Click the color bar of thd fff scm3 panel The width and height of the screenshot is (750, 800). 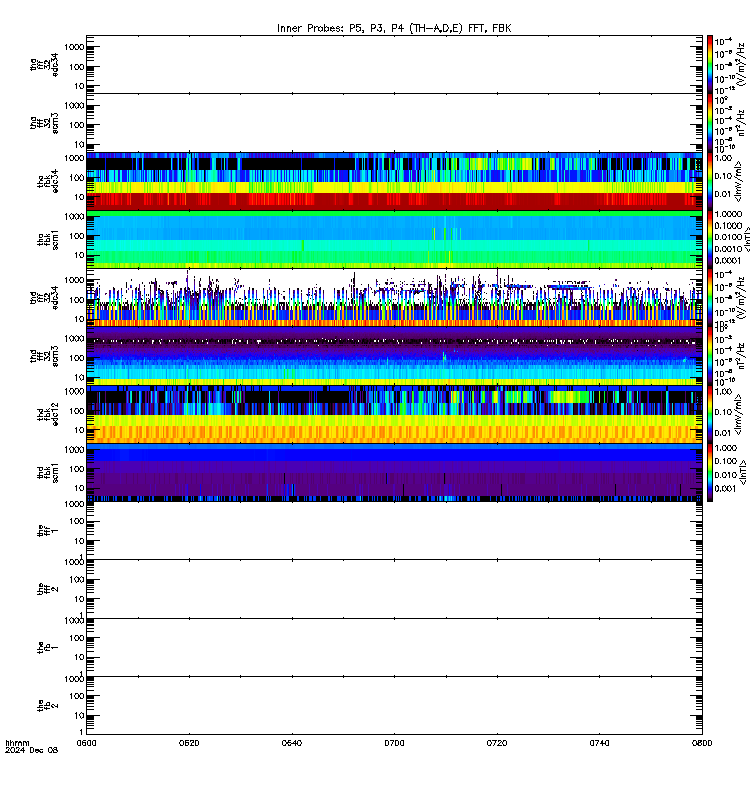tap(710, 356)
